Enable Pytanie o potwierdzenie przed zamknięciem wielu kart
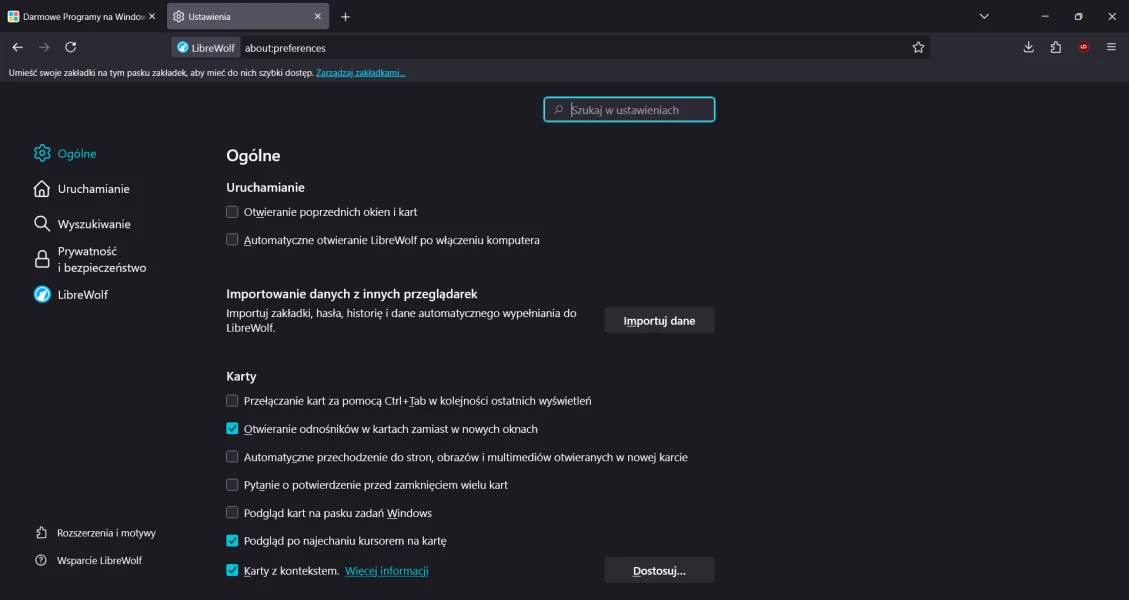 point(232,485)
